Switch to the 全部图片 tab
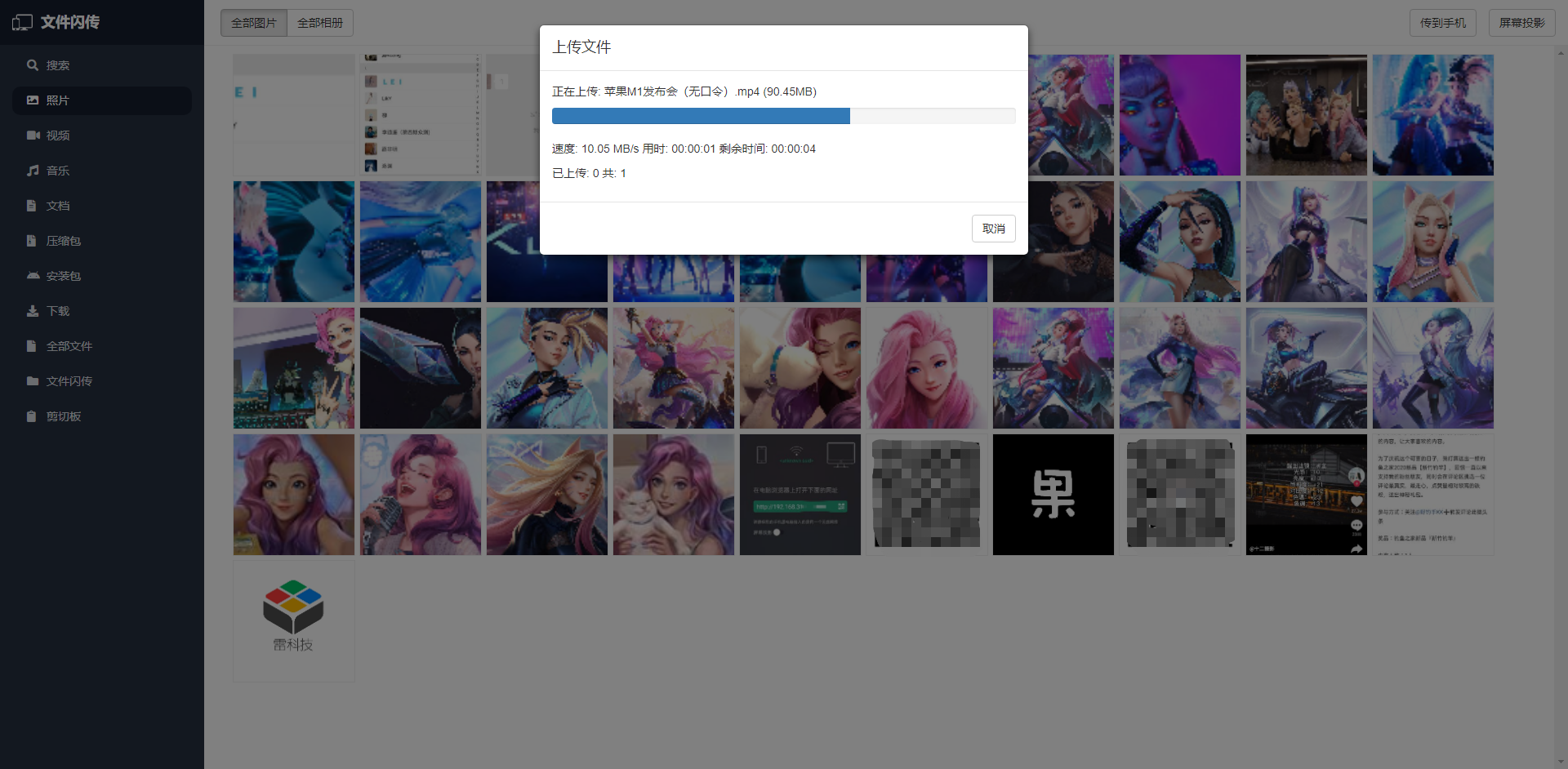Screen dimensions: 1568x769 coord(254,23)
